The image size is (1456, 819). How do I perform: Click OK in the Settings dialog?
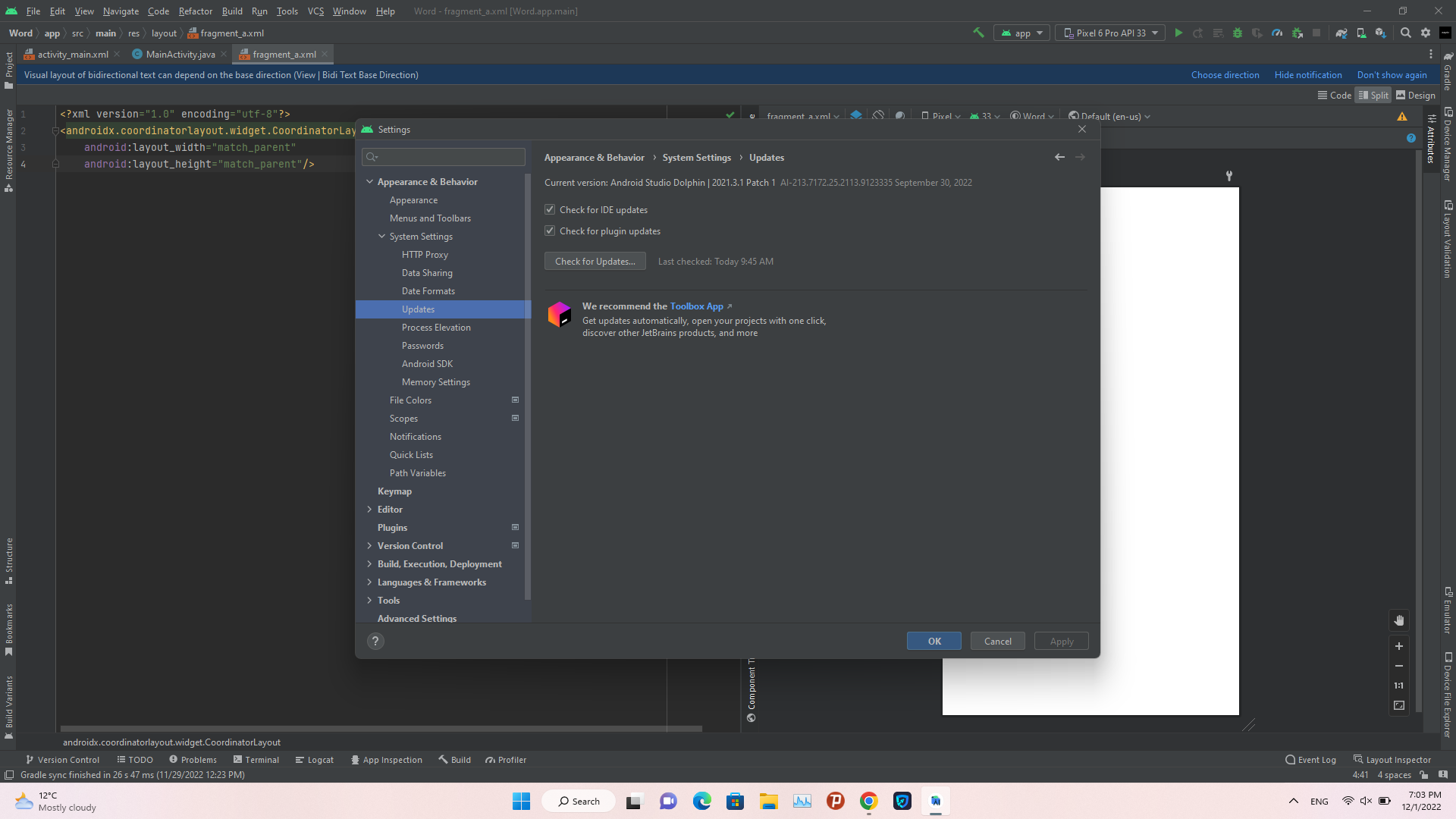pyautogui.click(x=934, y=641)
